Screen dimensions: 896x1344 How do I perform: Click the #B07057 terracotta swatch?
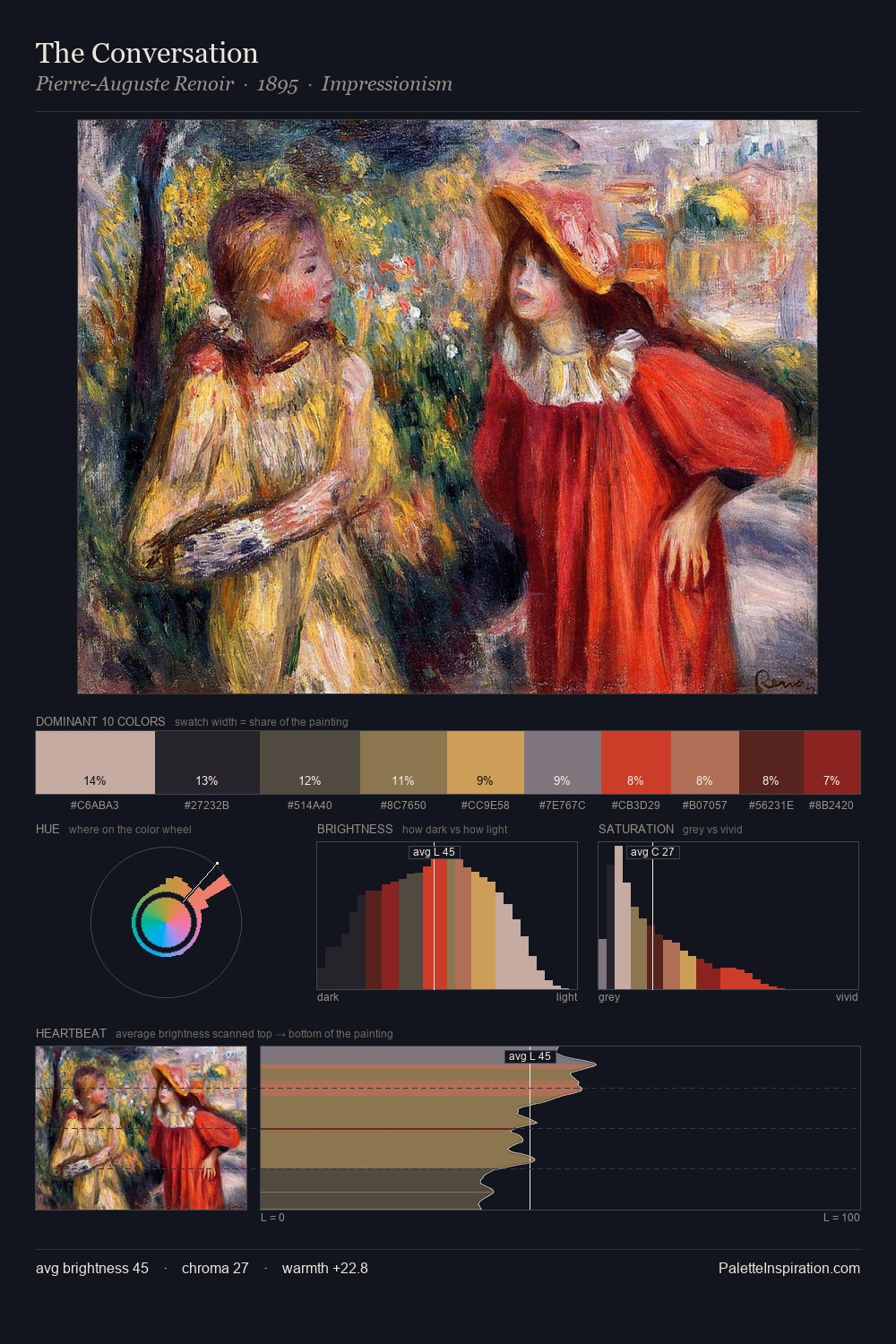(x=704, y=762)
